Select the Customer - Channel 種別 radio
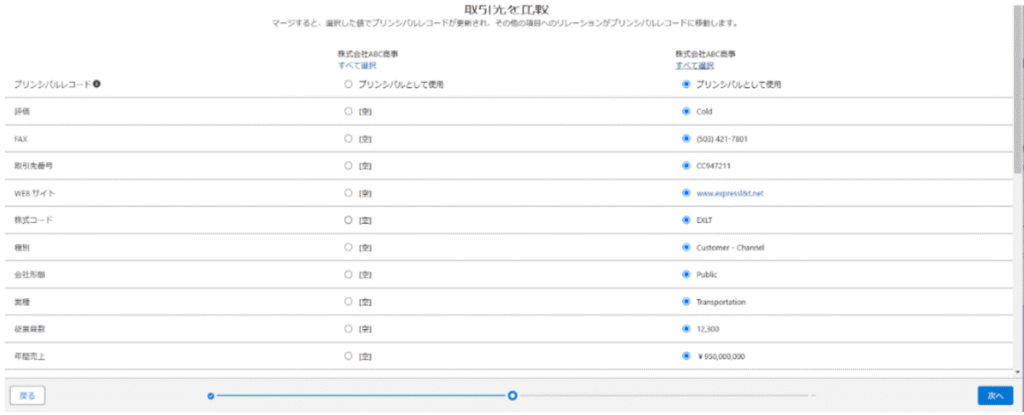 coord(686,247)
